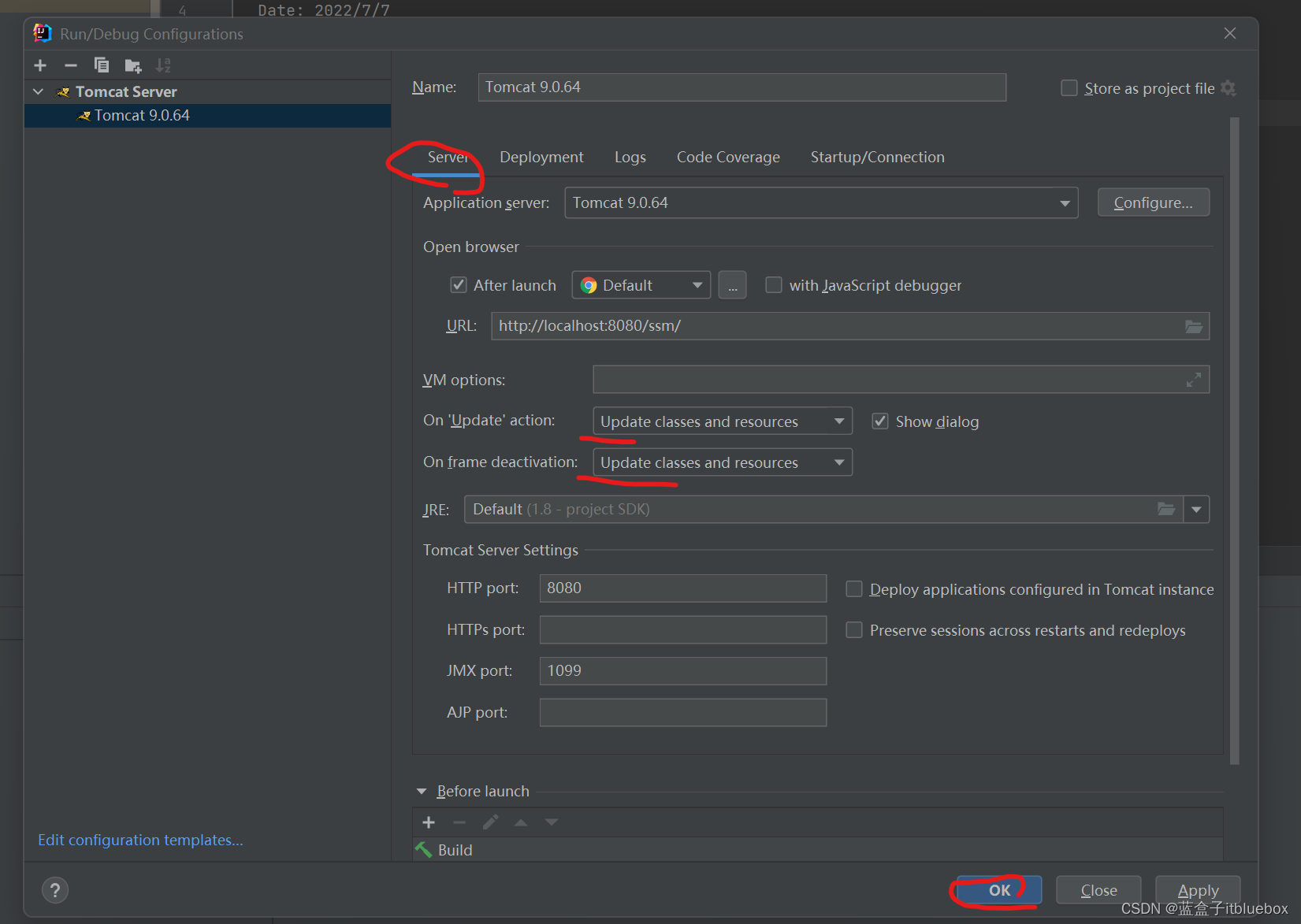Select the Build launch task row
This screenshot has height=924, width=1301.
pos(817,850)
